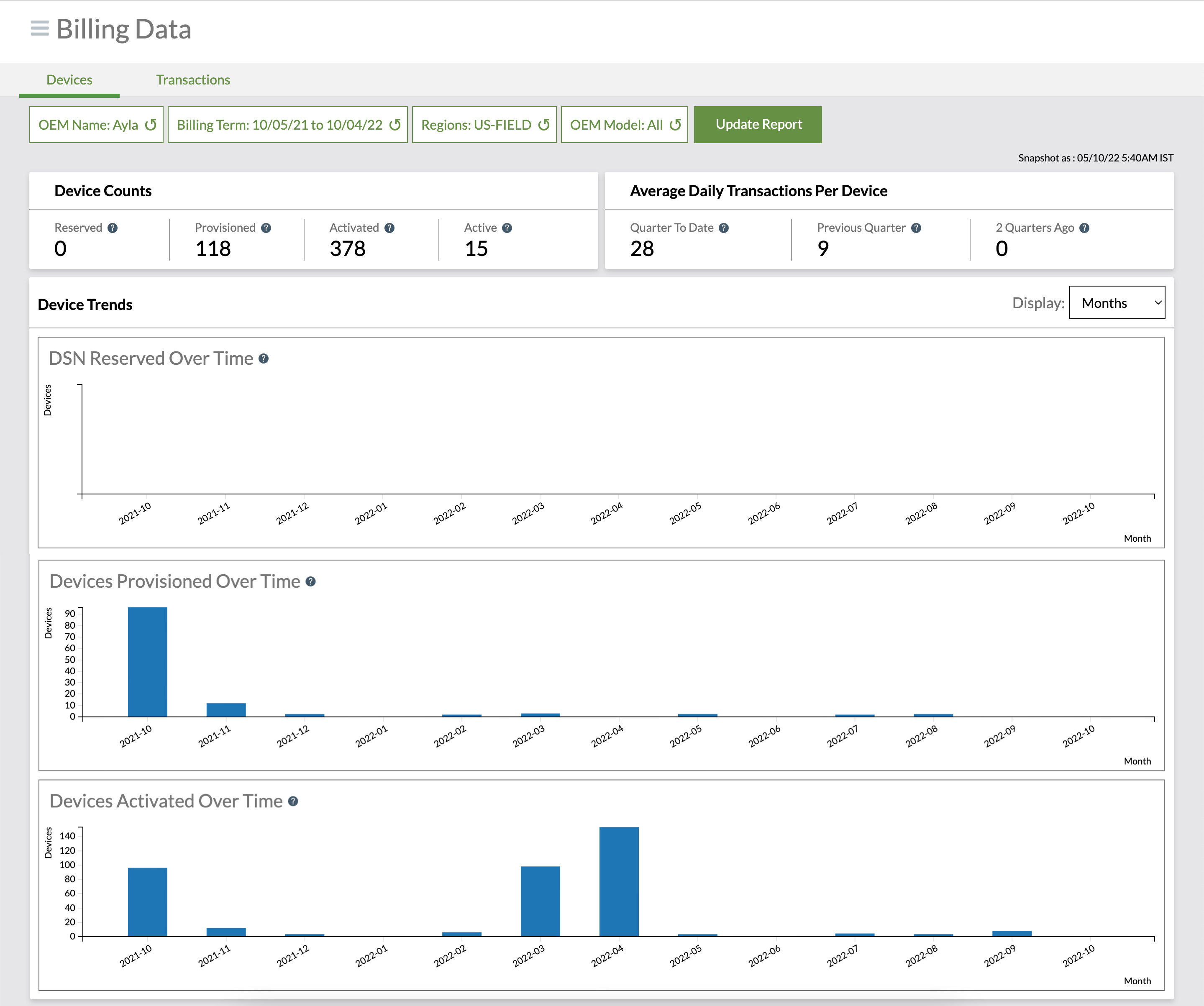Click the 2021-11 bar in Provisioned chart
This screenshot has height=1006, width=1204.
(x=226, y=710)
